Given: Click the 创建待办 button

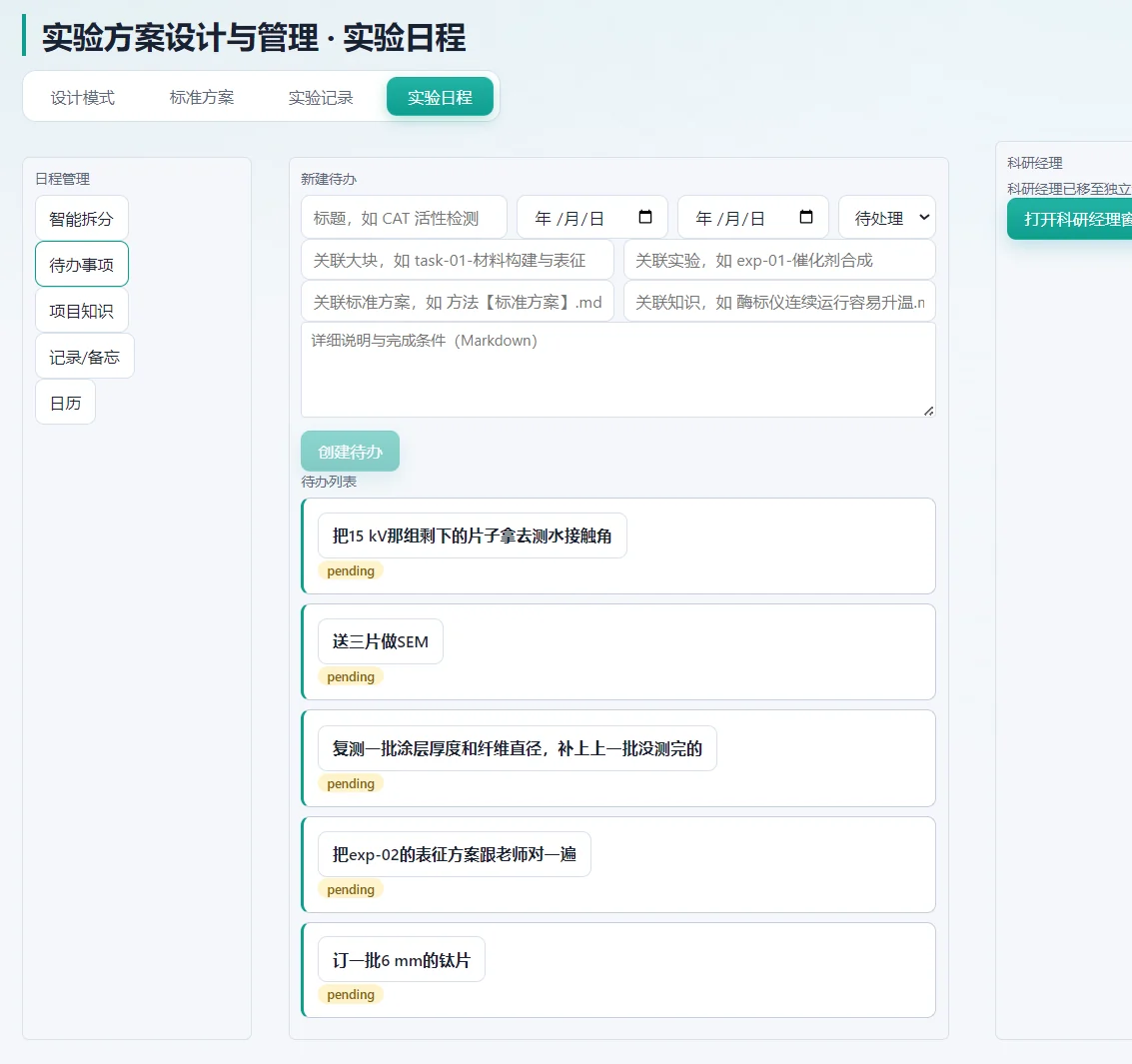Looking at the screenshot, I should click(350, 452).
